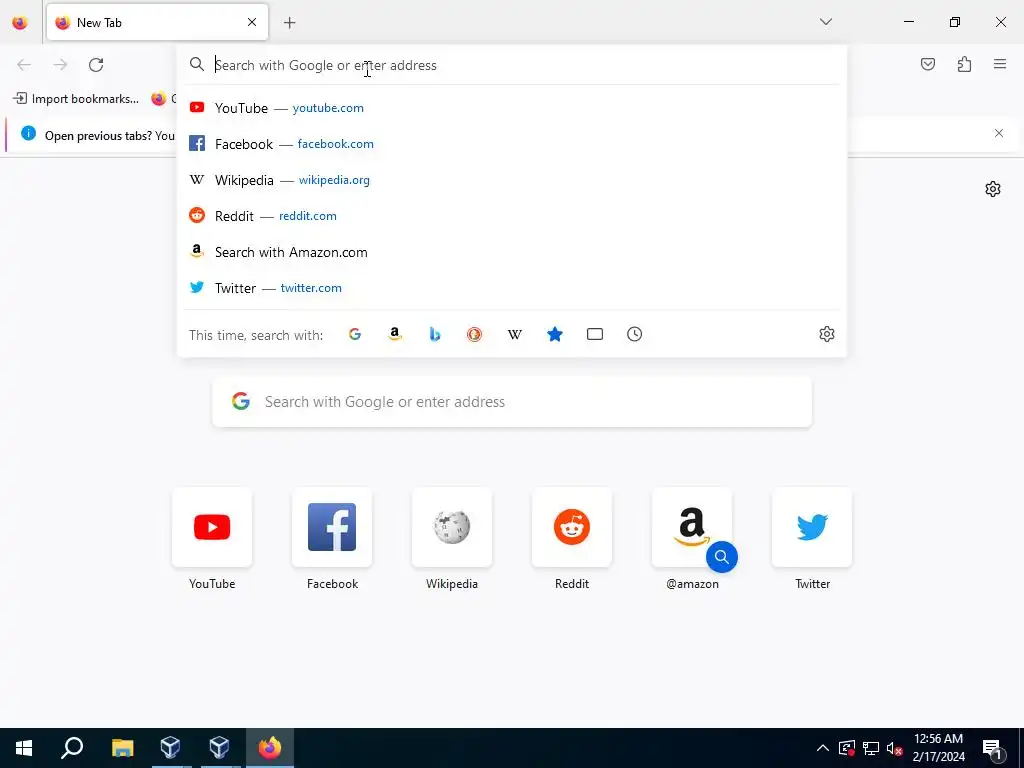
Task: Search this time with Wikipedia icon
Action: [x=515, y=334]
